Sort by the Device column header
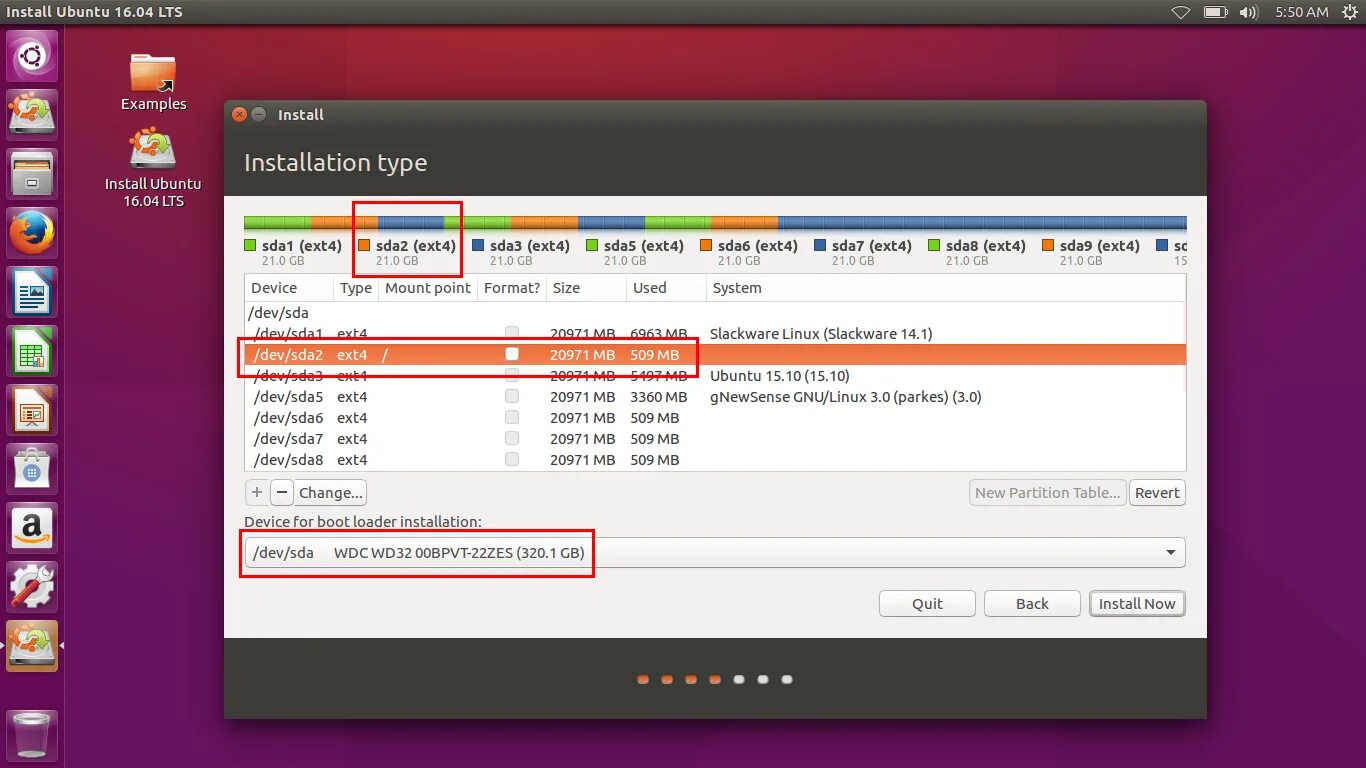The height and width of the screenshot is (768, 1366). tap(289, 288)
